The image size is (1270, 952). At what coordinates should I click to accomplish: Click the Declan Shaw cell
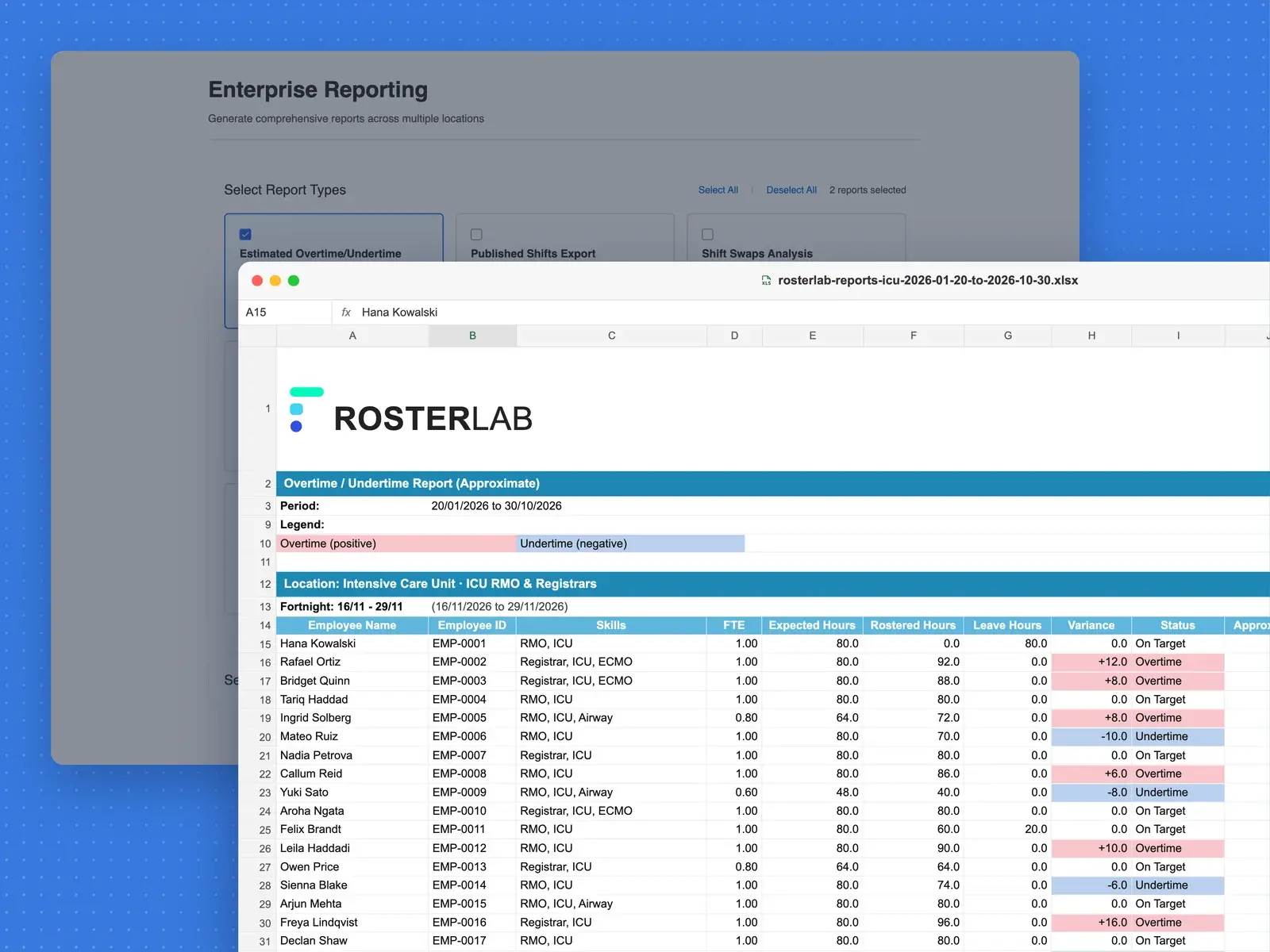click(x=352, y=941)
